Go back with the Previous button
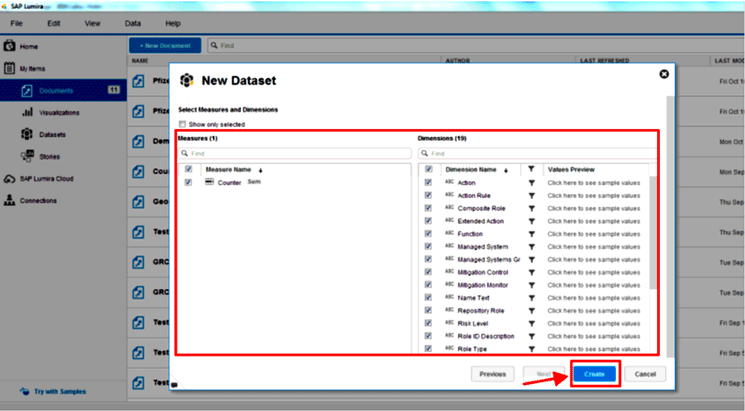This screenshot has width=745, height=411. pos(492,374)
